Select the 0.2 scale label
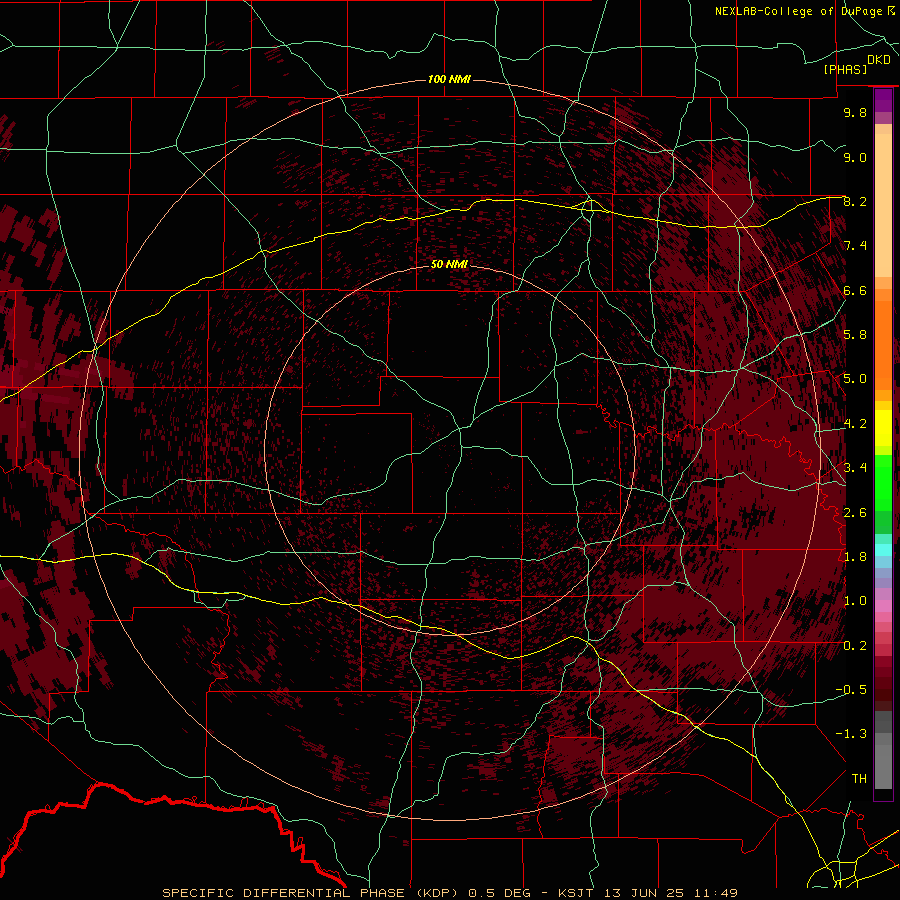The image size is (900, 900). point(855,645)
